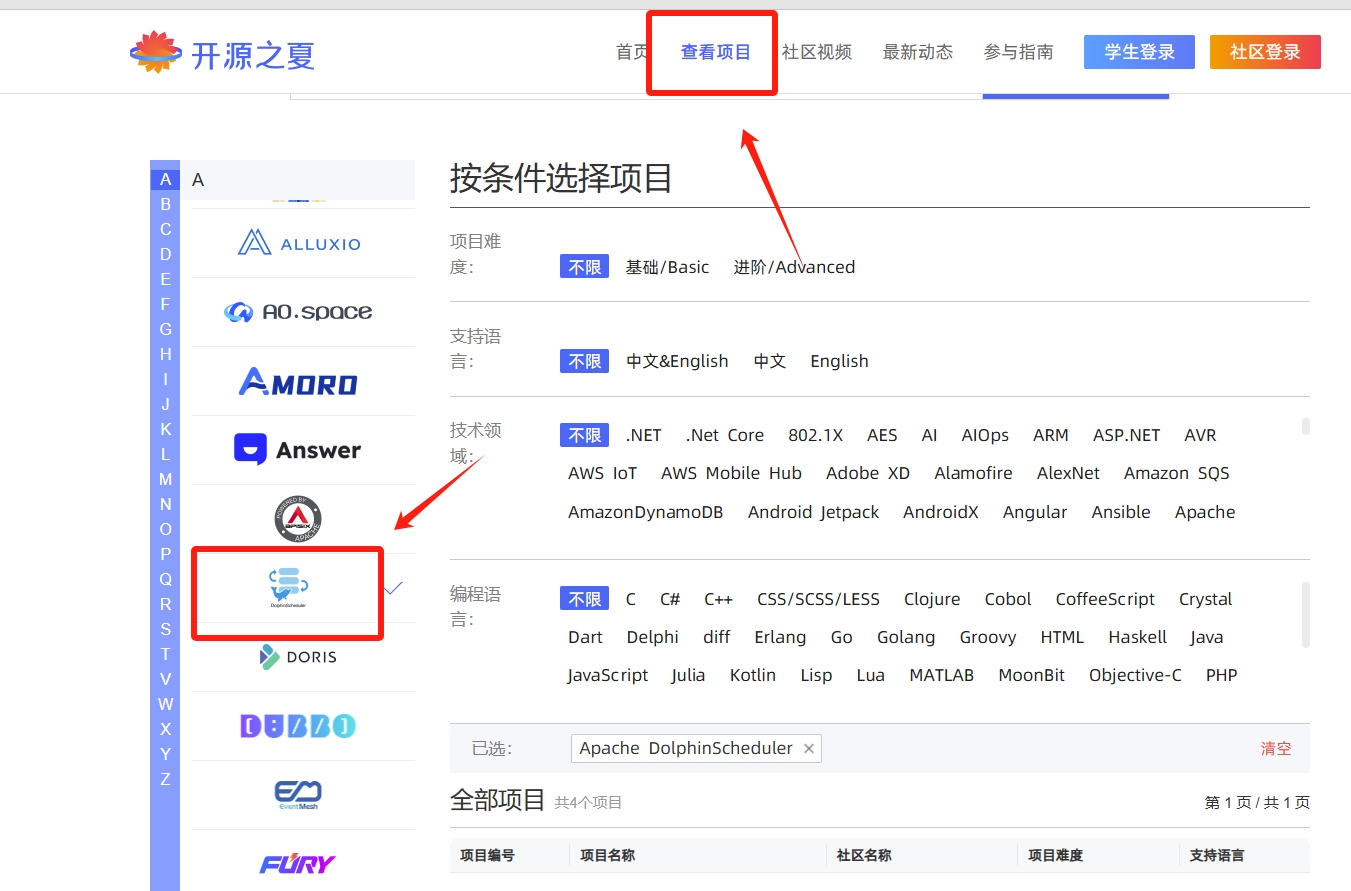The height and width of the screenshot is (891, 1351).
Task: Select 不限 for 支持语言
Action: pyautogui.click(x=585, y=361)
